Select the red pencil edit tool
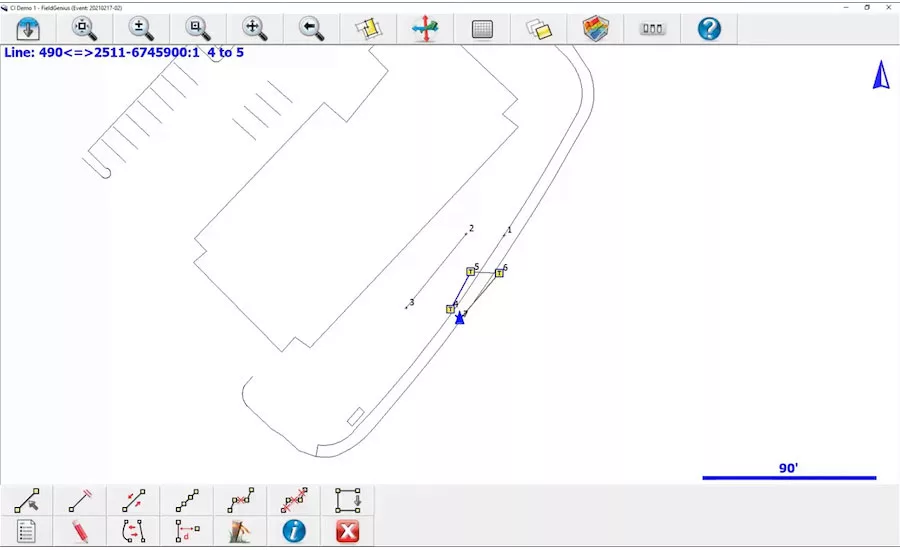 point(80,531)
